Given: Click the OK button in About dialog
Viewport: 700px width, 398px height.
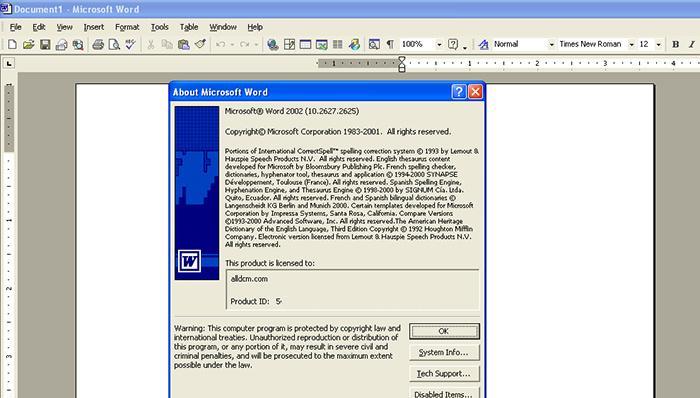Looking at the screenshot, I should pos(444,331).
